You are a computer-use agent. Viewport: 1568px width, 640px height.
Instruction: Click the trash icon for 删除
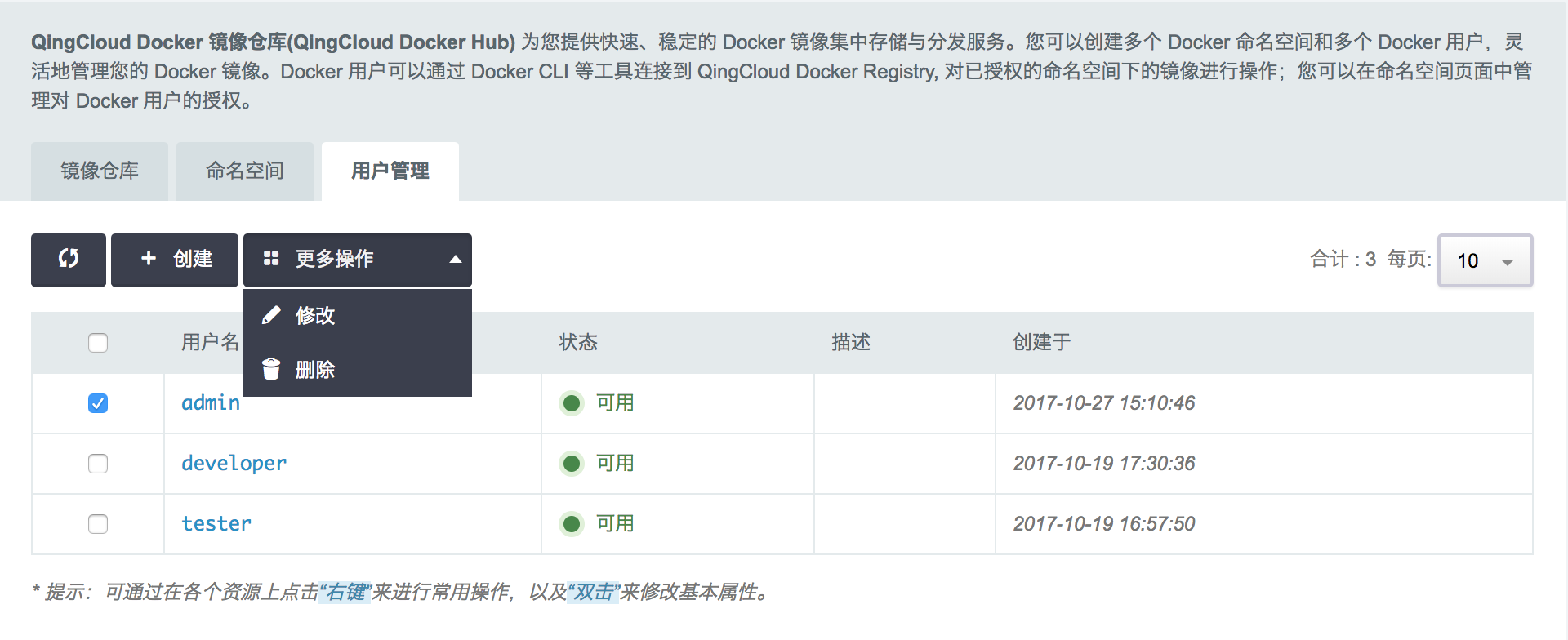tap(271, 370)
